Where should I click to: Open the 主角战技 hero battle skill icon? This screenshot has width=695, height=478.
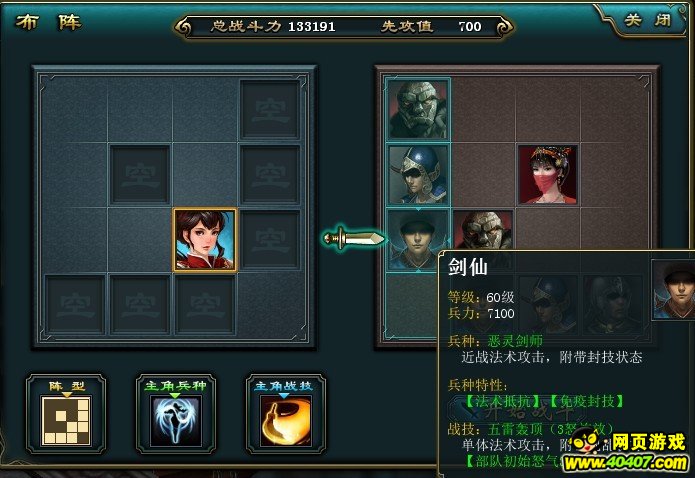point(286,421)
